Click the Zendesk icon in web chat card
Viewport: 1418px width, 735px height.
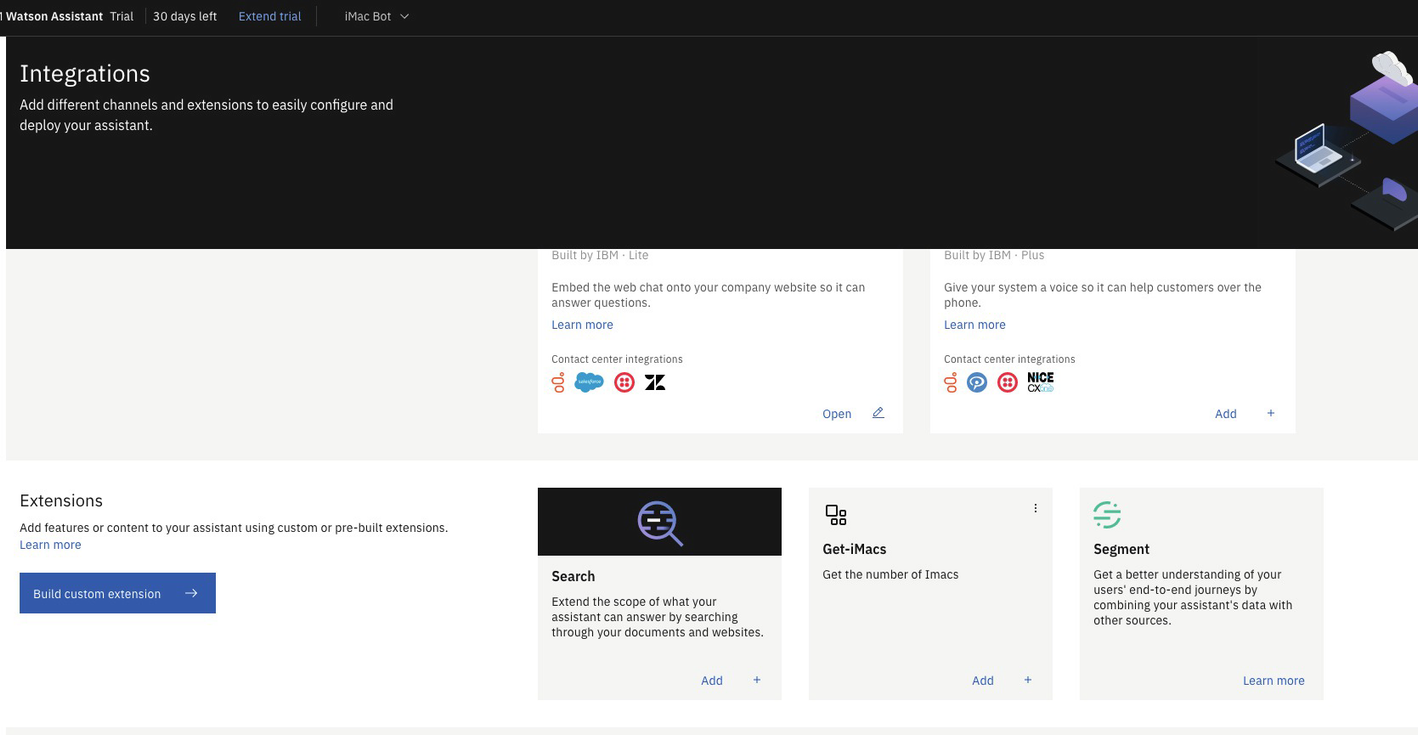(655, 383)
